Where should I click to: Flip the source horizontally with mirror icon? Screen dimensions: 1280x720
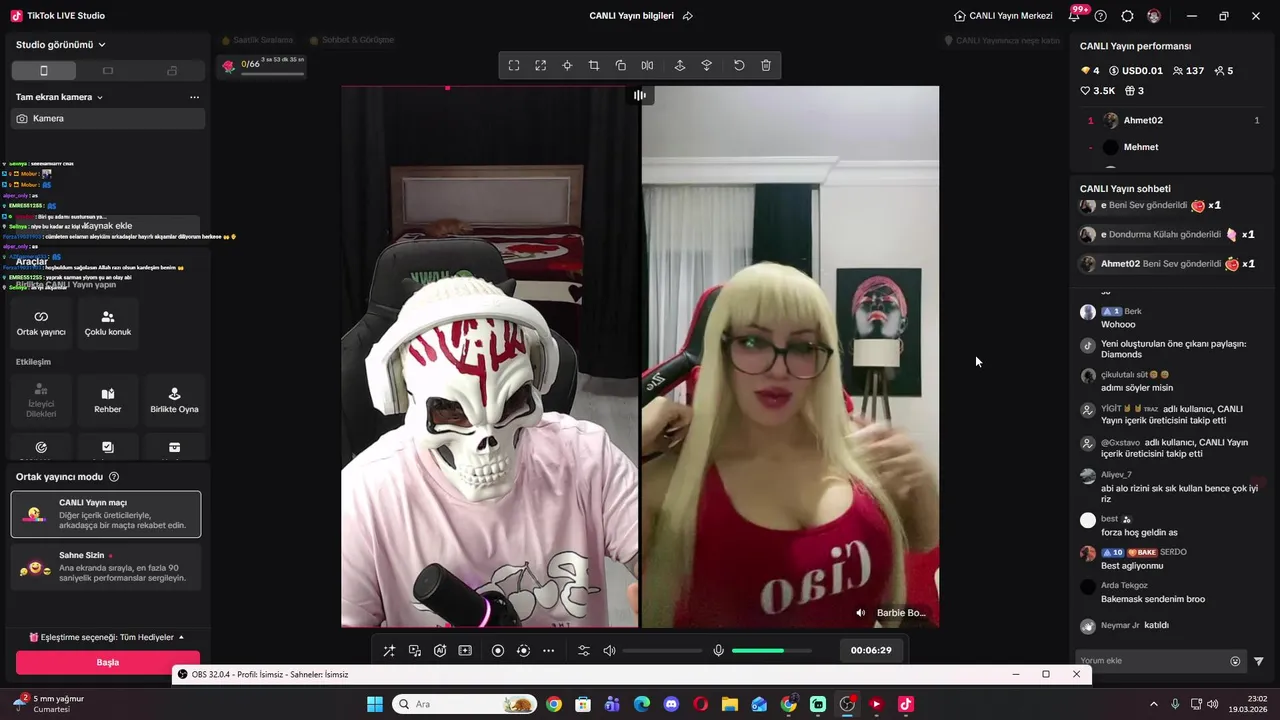pyautogui.click(x=647, y=65)
